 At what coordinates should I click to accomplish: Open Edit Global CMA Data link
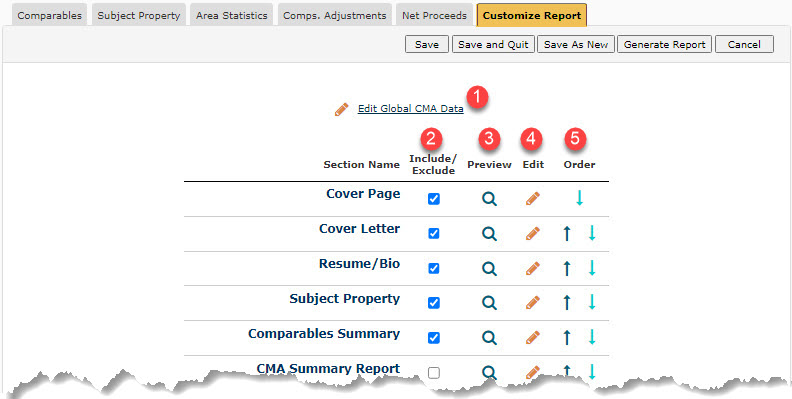[411, 109]
